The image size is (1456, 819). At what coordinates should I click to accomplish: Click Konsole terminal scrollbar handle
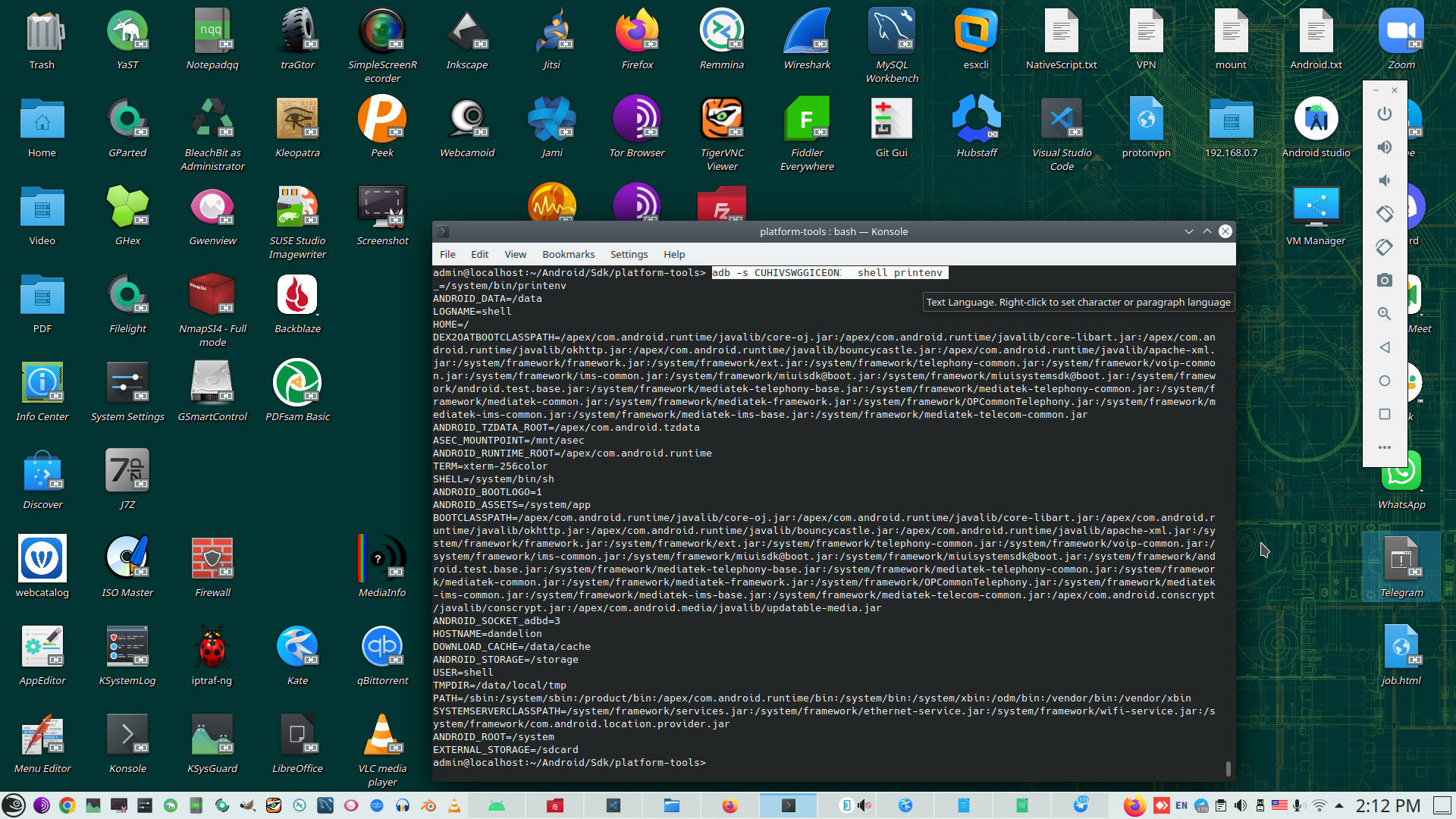pyautogui.click(x=1228, y=768)
